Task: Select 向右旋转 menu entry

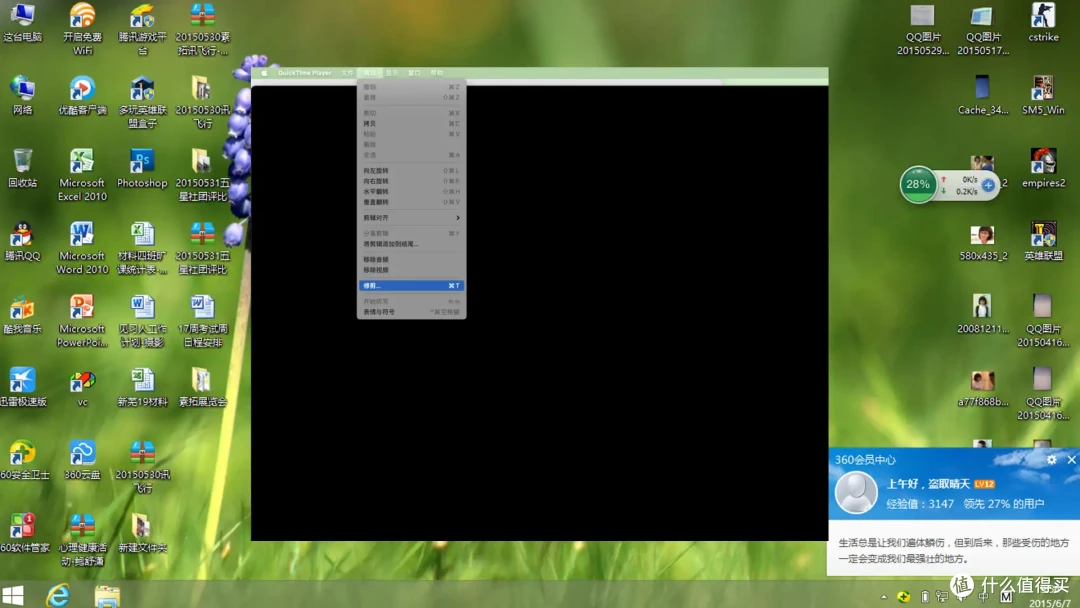Action: 411,181
